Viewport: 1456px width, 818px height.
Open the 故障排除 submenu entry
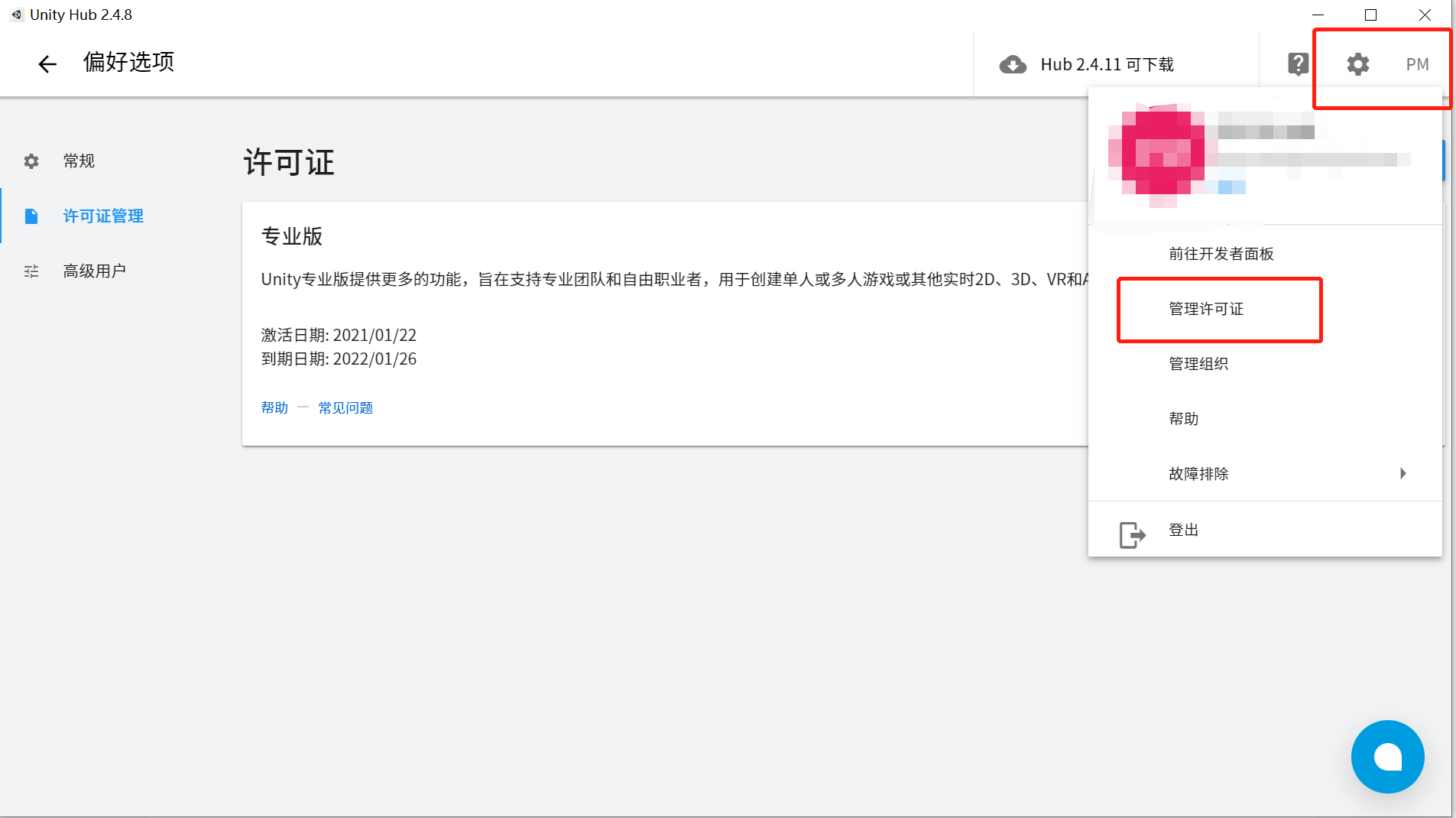coord(1265,474)
